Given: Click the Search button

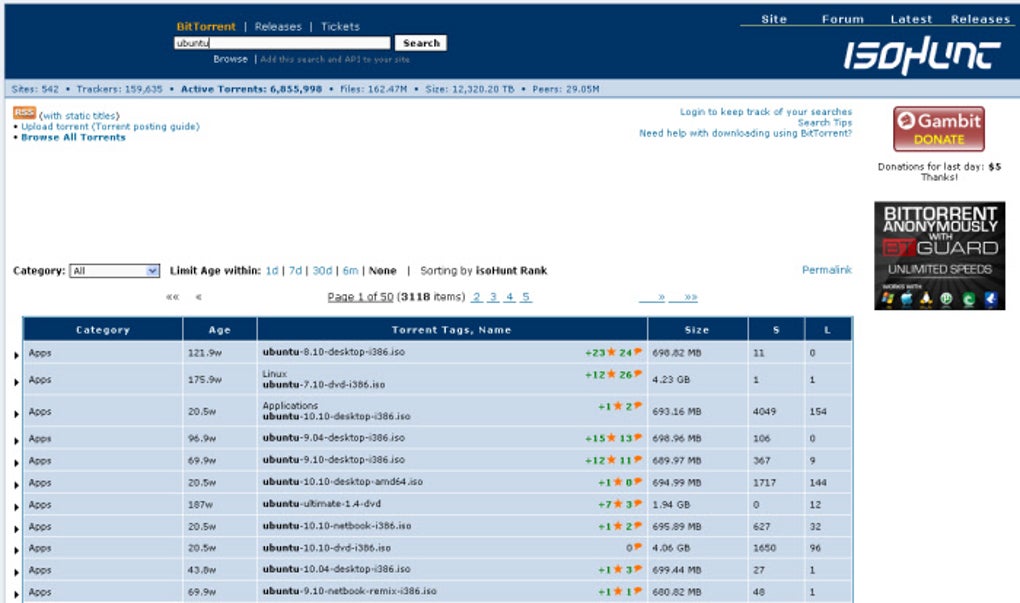Looking at the screenshot, I should [421, 43].
